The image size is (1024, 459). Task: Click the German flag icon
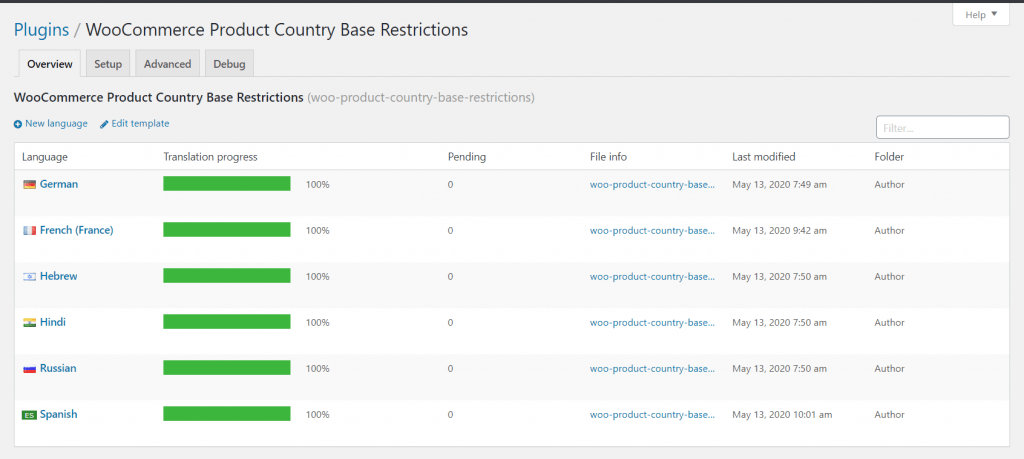pyautogui.click(x=30, y=185)
